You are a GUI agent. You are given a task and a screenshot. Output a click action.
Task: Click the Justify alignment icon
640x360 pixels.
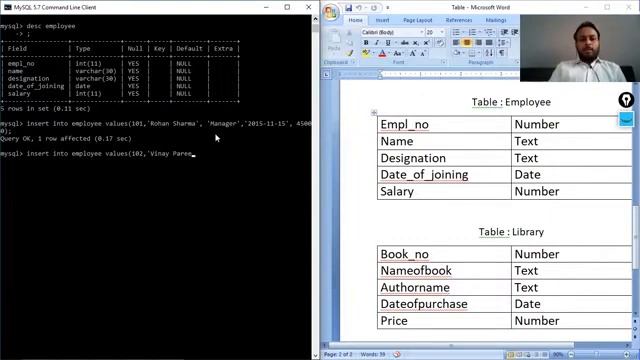(x=489, y=43)
